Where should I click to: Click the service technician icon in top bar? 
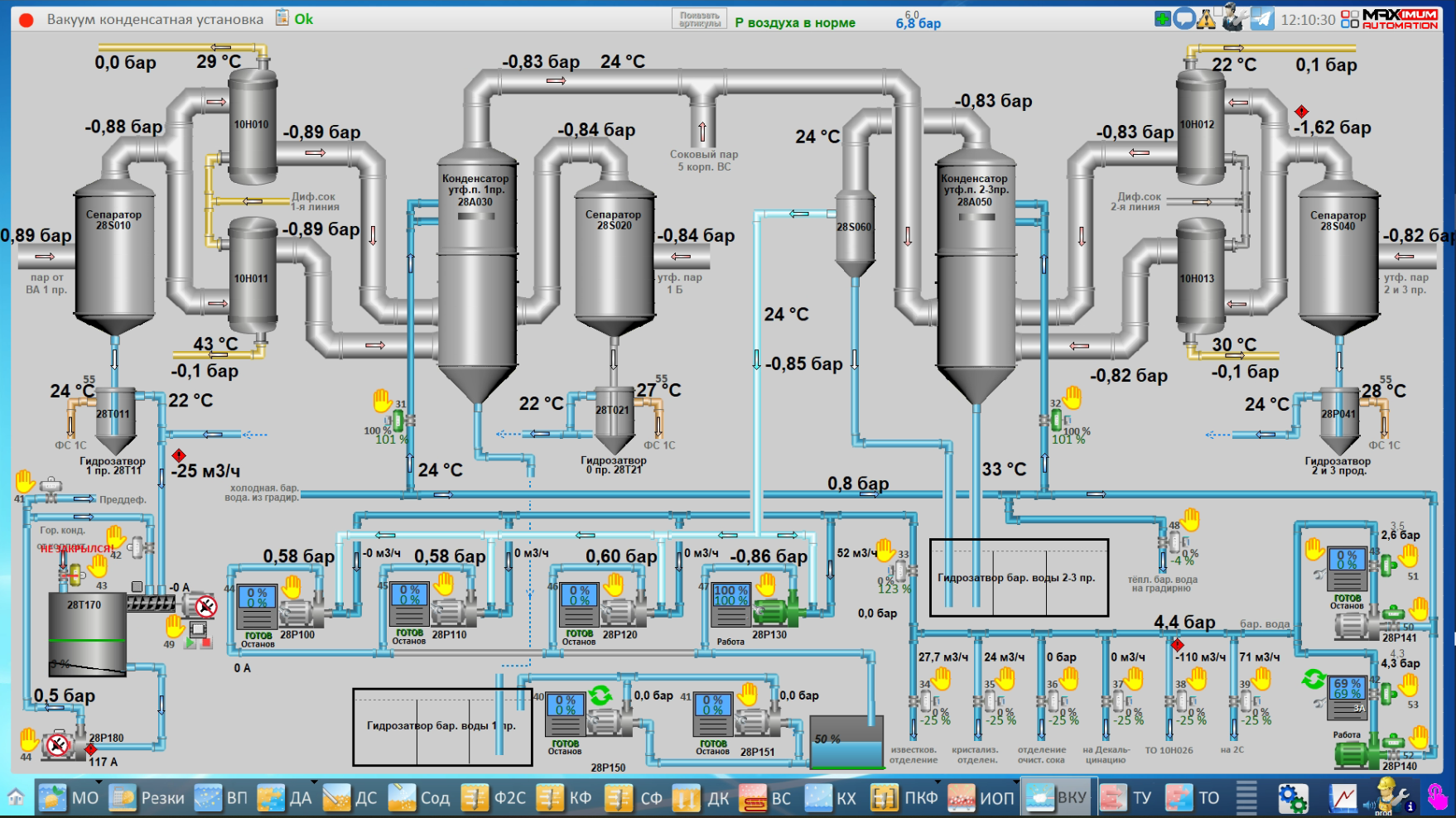pyautogui.click(x=1234, y=18)
